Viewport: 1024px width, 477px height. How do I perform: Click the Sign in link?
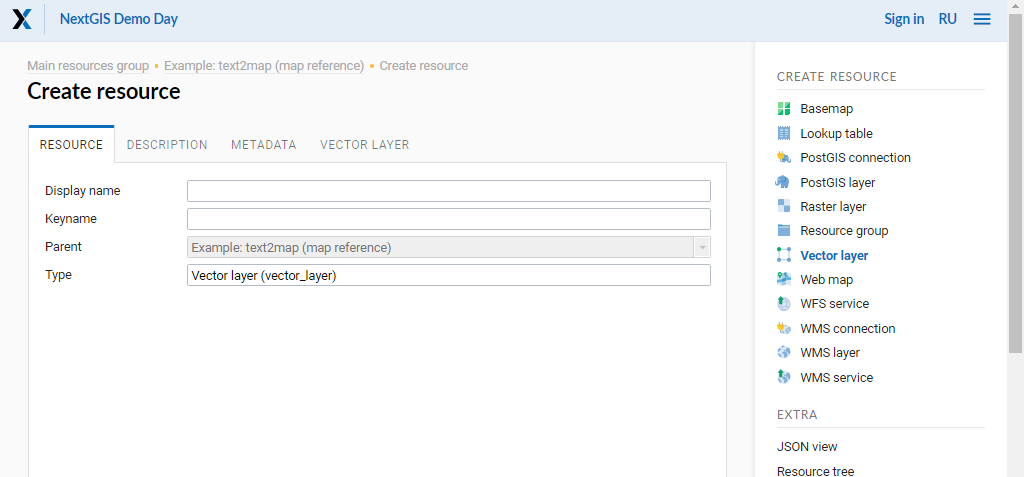click(904, 19)
